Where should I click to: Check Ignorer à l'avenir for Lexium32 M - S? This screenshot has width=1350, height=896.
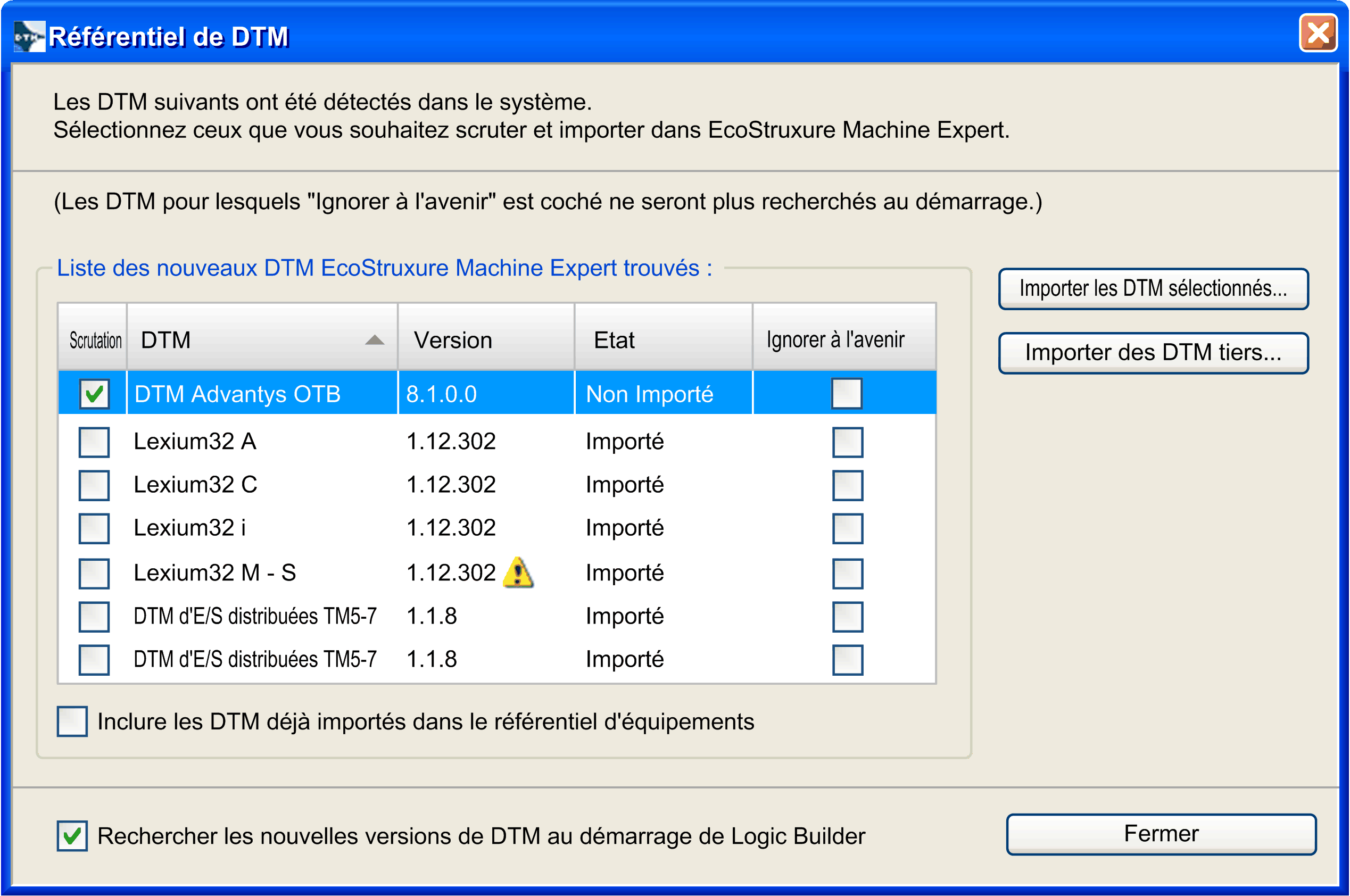click(847, 573)
